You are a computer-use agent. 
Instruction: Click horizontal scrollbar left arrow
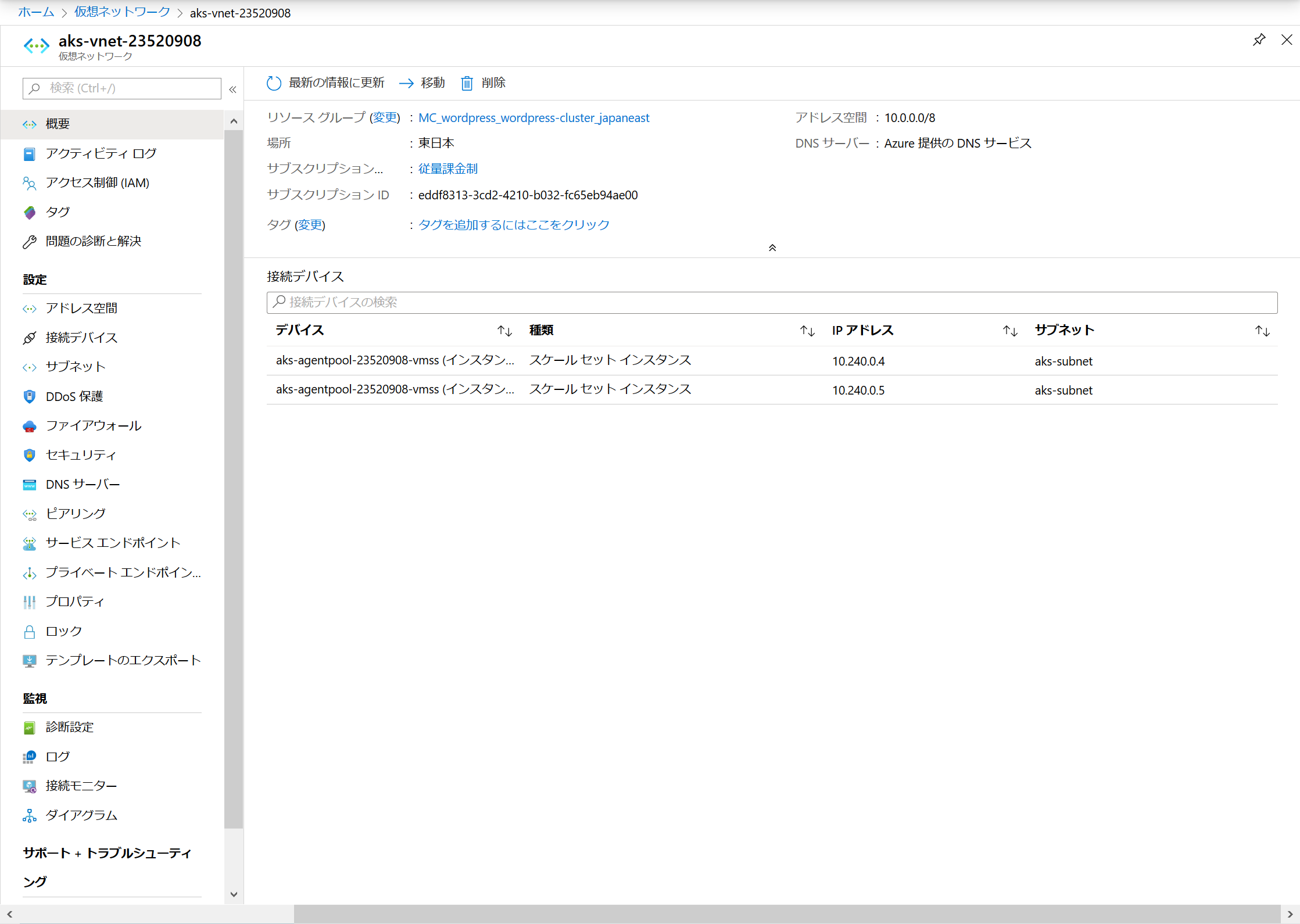[9, 914]
